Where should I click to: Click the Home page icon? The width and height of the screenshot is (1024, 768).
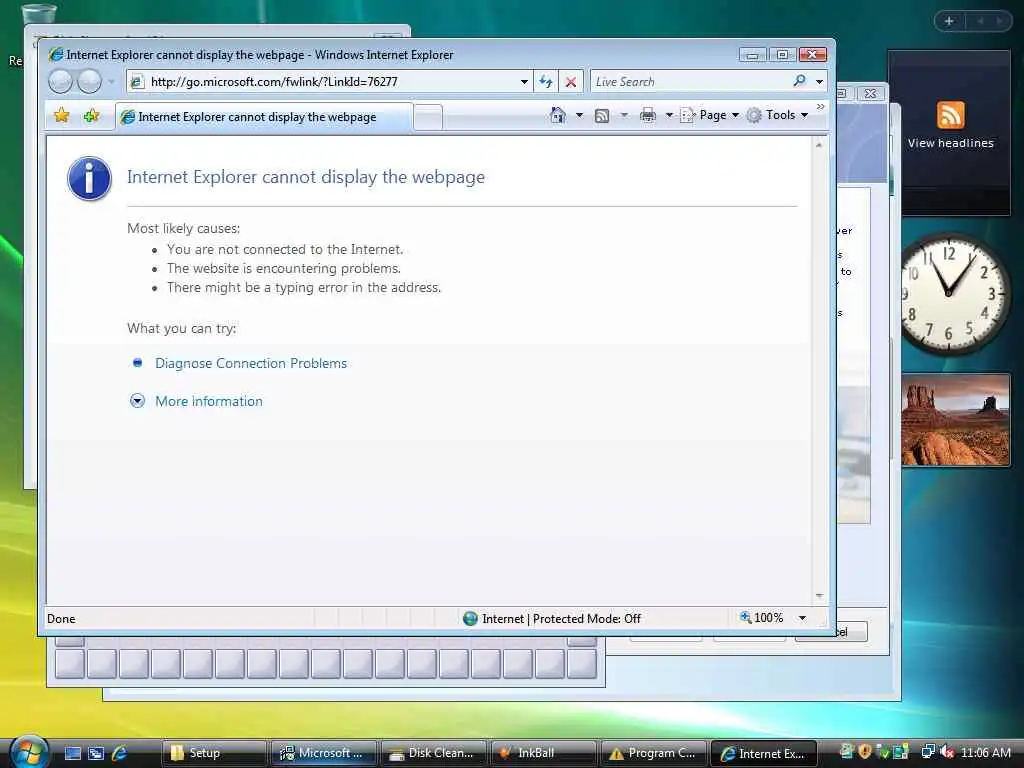click(558, 115)
